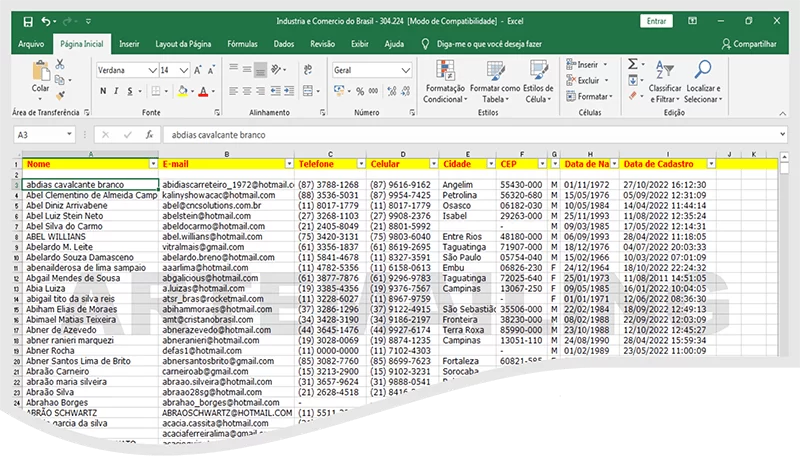This screenshot has width=800, height=456.
Task: Click the Clear eraser icon in Edição
Action: 633,95
